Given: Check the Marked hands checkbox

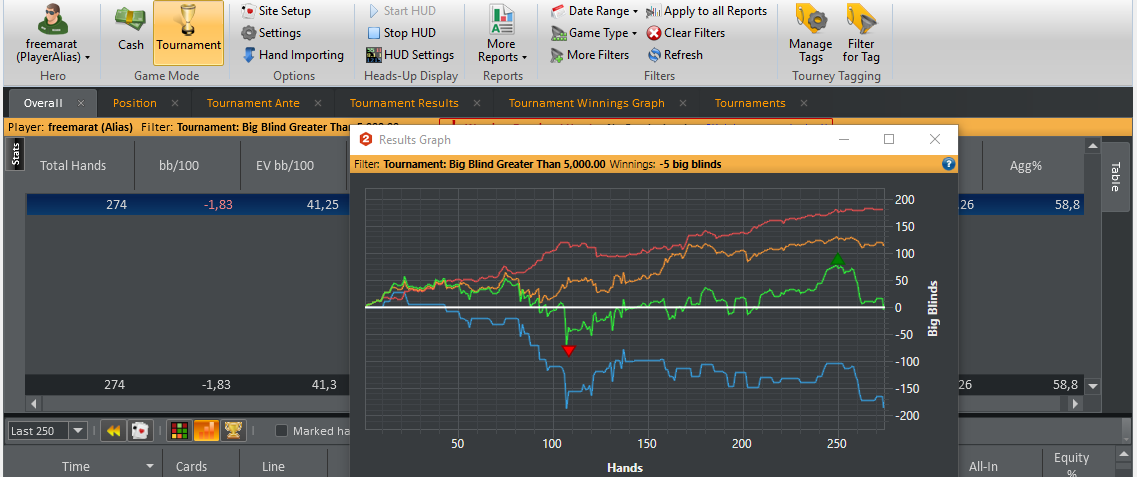Looking at the screenshot, I should click(281, 431).
